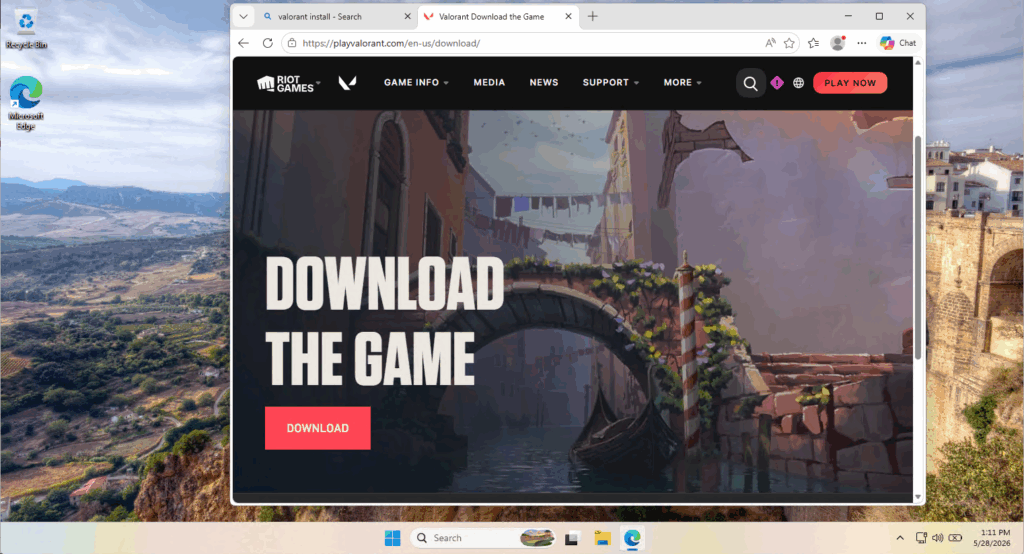Open the site search magnifier icon
This screenshot has width=1024, height=554.
point(750,83)
